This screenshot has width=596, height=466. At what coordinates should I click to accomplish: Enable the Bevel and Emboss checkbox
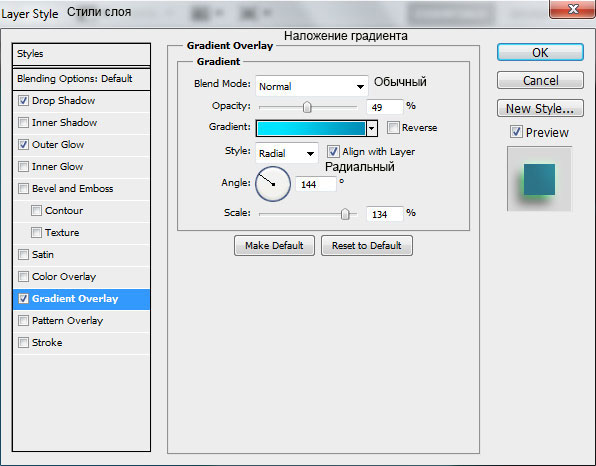[23, 189]
